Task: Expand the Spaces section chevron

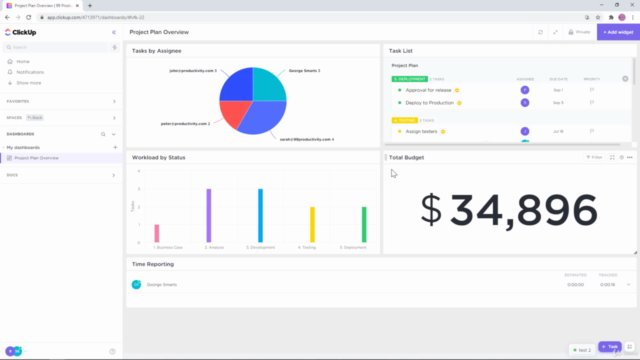Action: [x=114, y=118]
